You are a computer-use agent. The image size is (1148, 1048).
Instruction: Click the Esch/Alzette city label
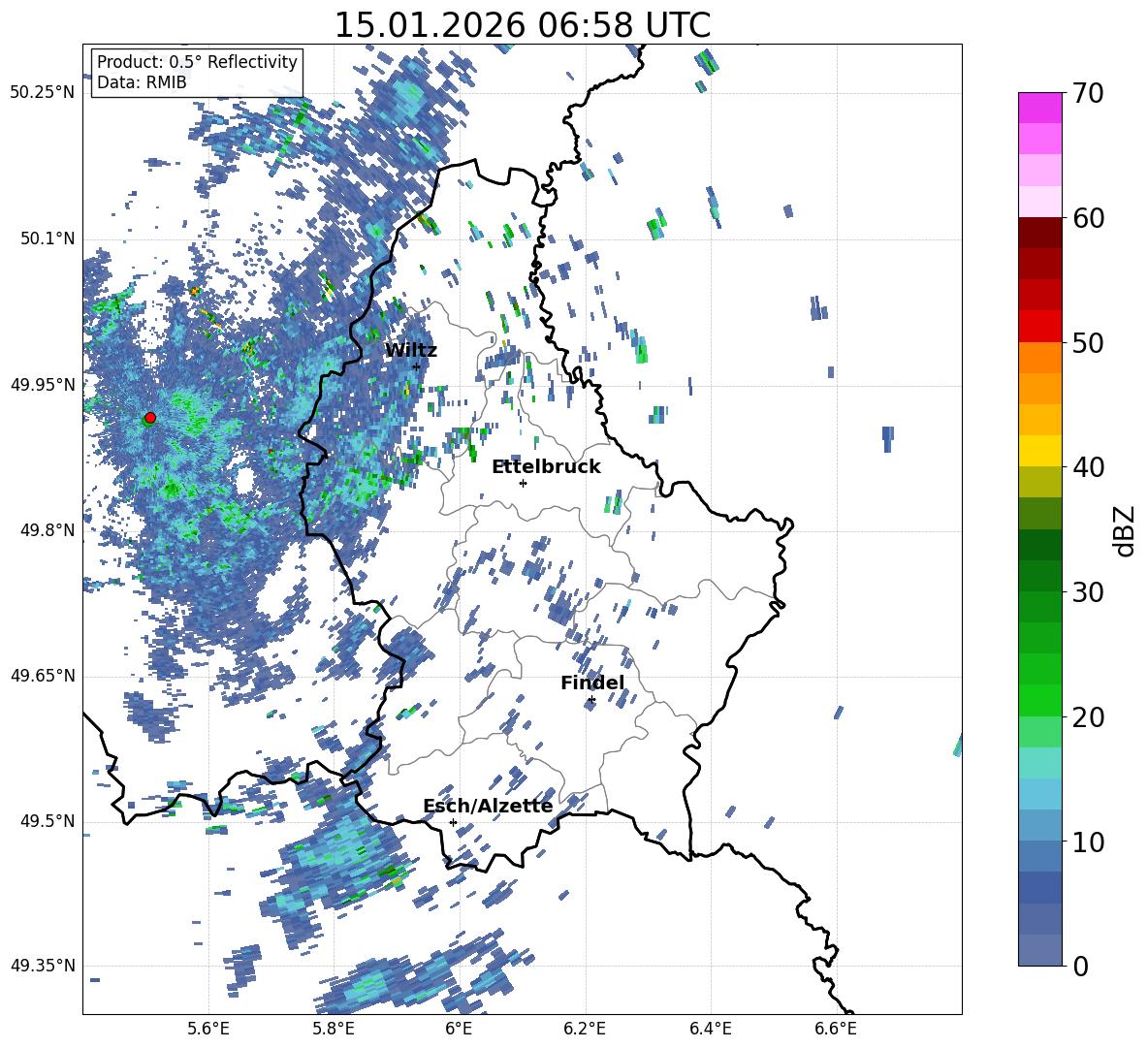(x=488, y=807)
